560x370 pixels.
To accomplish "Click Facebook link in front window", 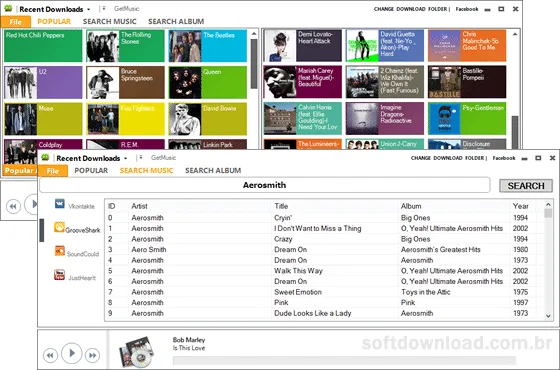I will tap(504, 158).
